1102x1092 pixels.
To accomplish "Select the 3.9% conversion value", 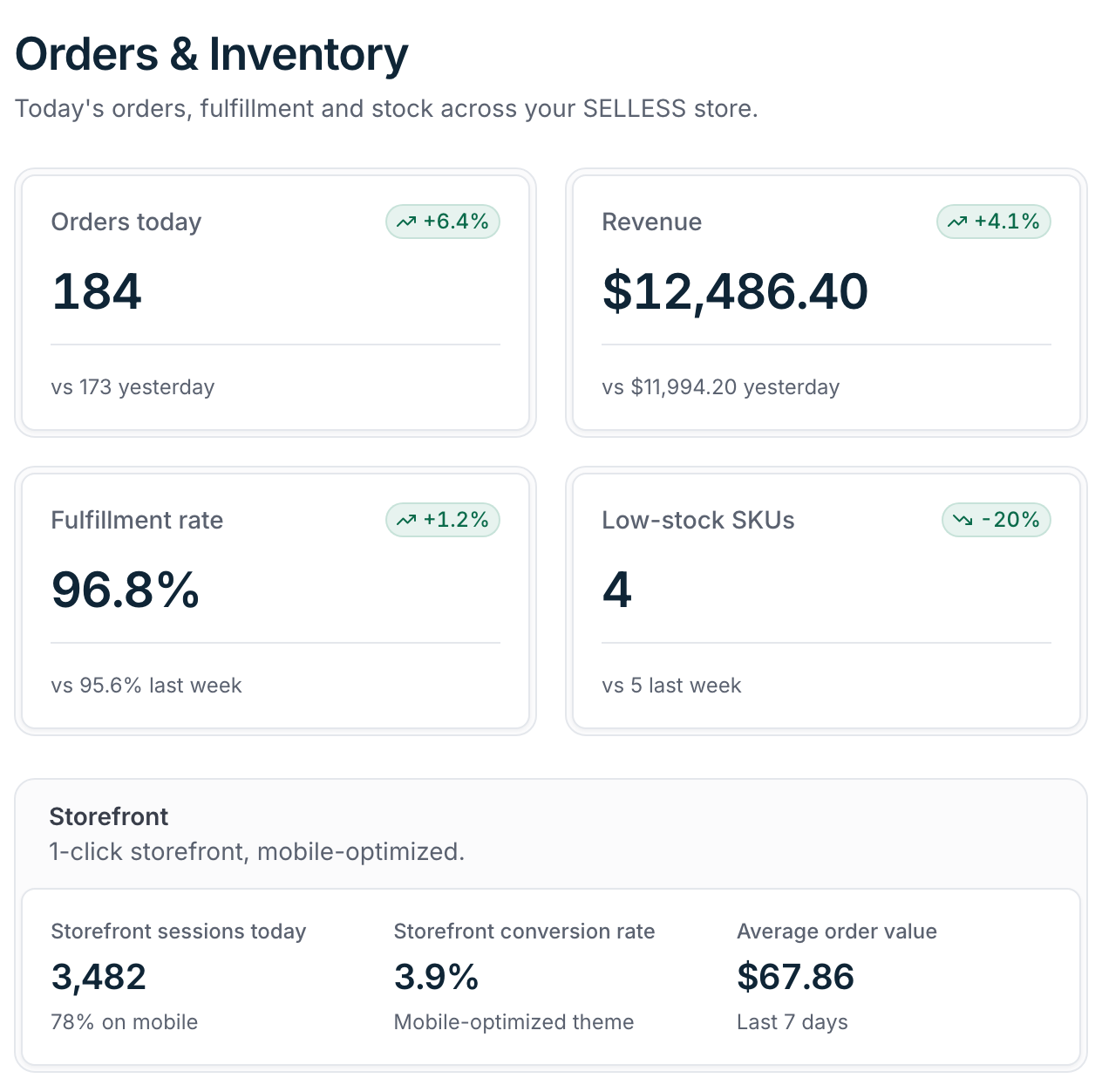I will tap(436, 977).
